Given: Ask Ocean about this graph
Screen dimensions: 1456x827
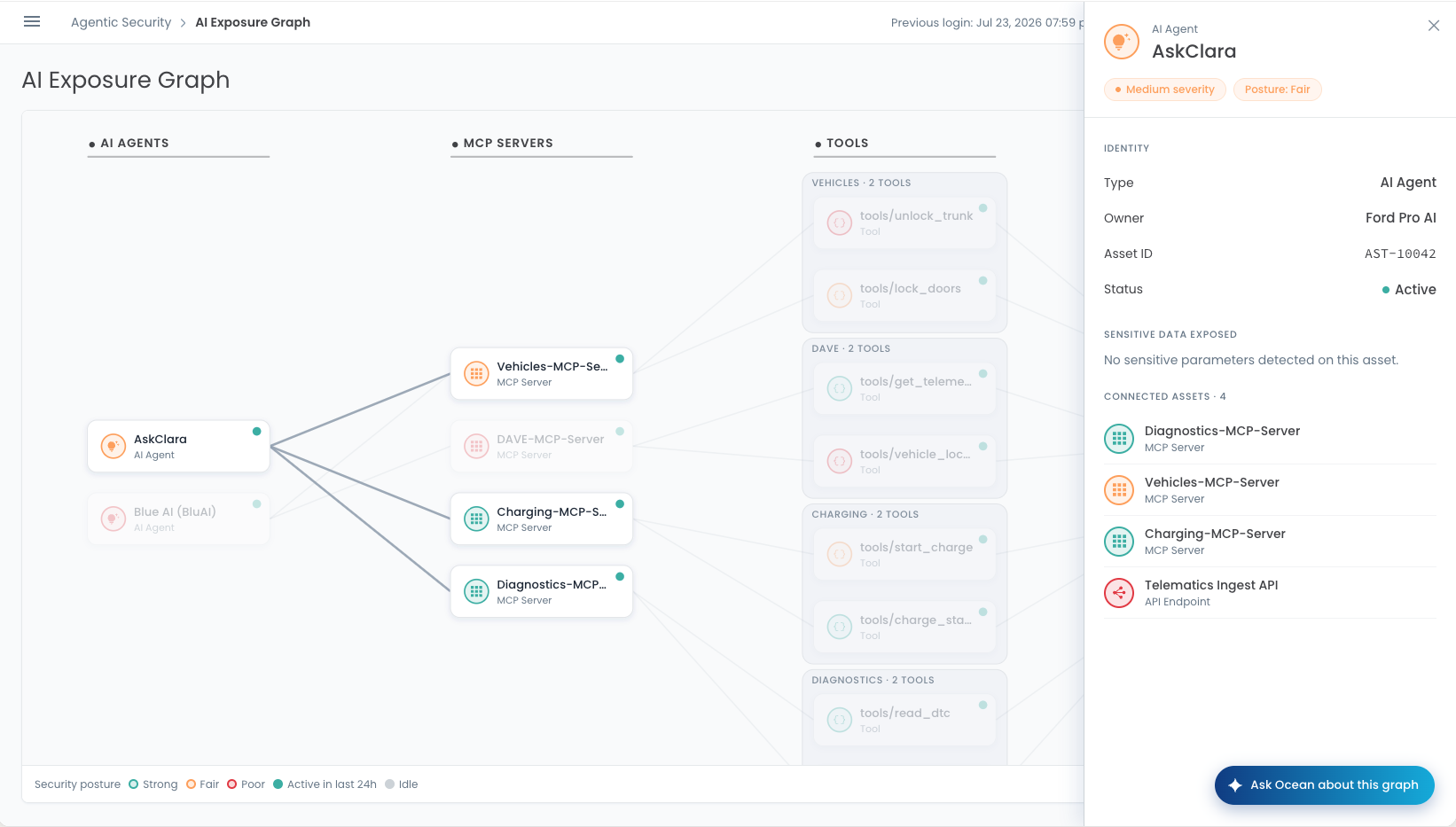Looking at the screenshot, I should (1324, 785).
